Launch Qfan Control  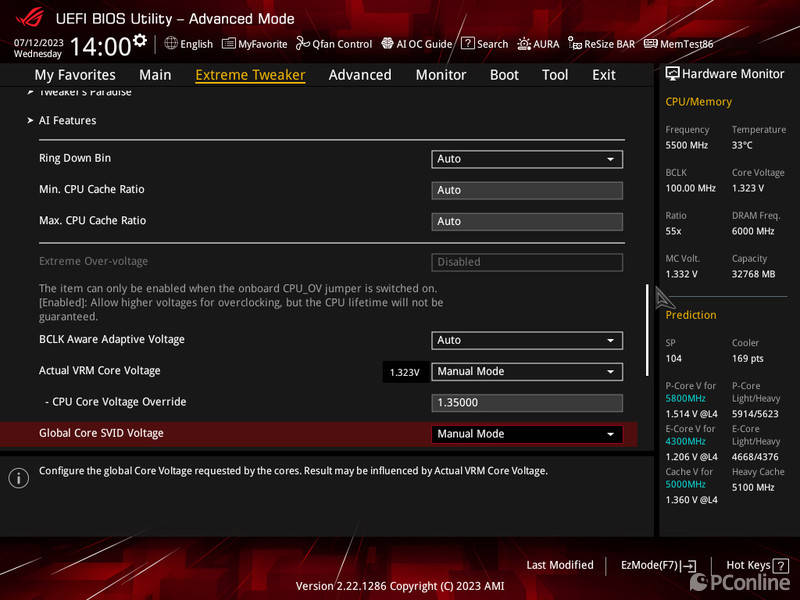coord(334,44)
